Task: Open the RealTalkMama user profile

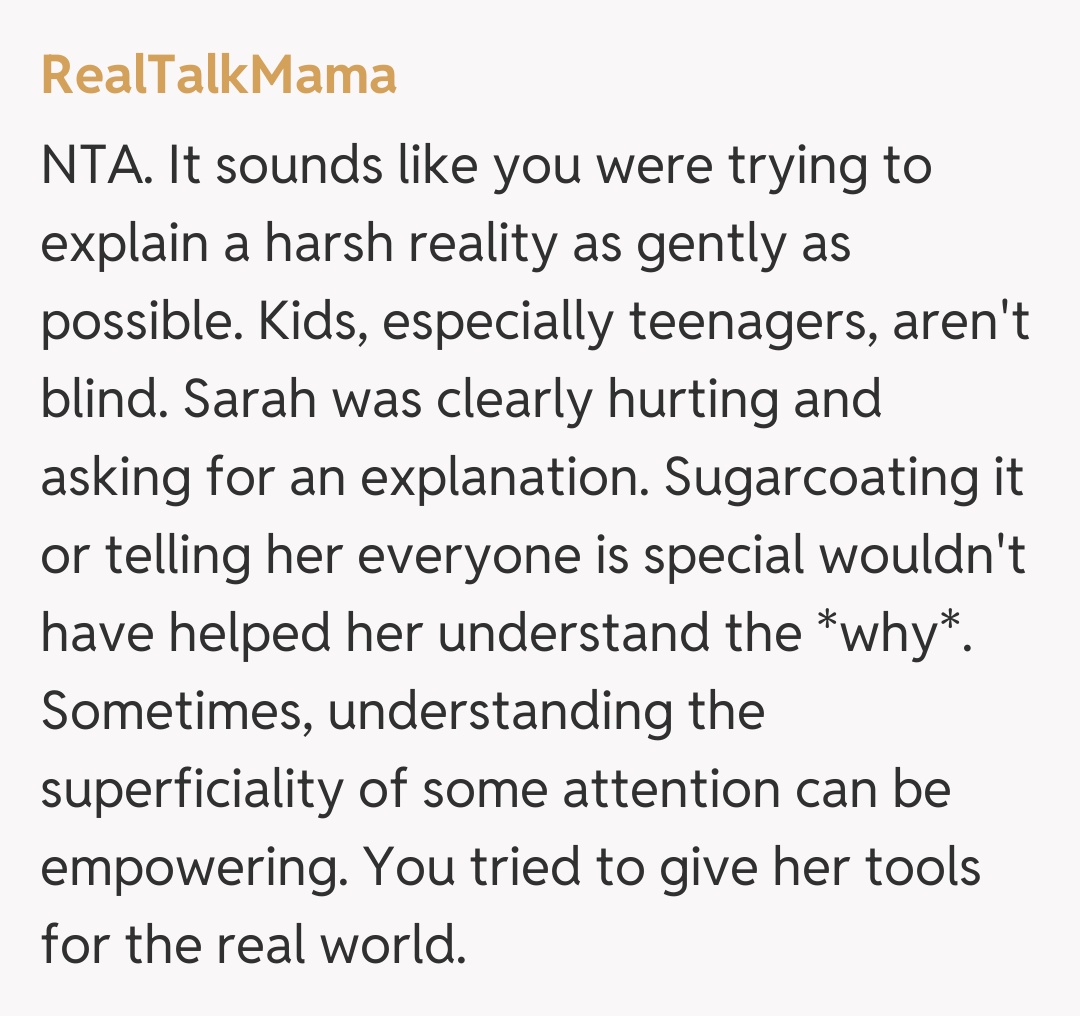Action: [x=219, y=76]
